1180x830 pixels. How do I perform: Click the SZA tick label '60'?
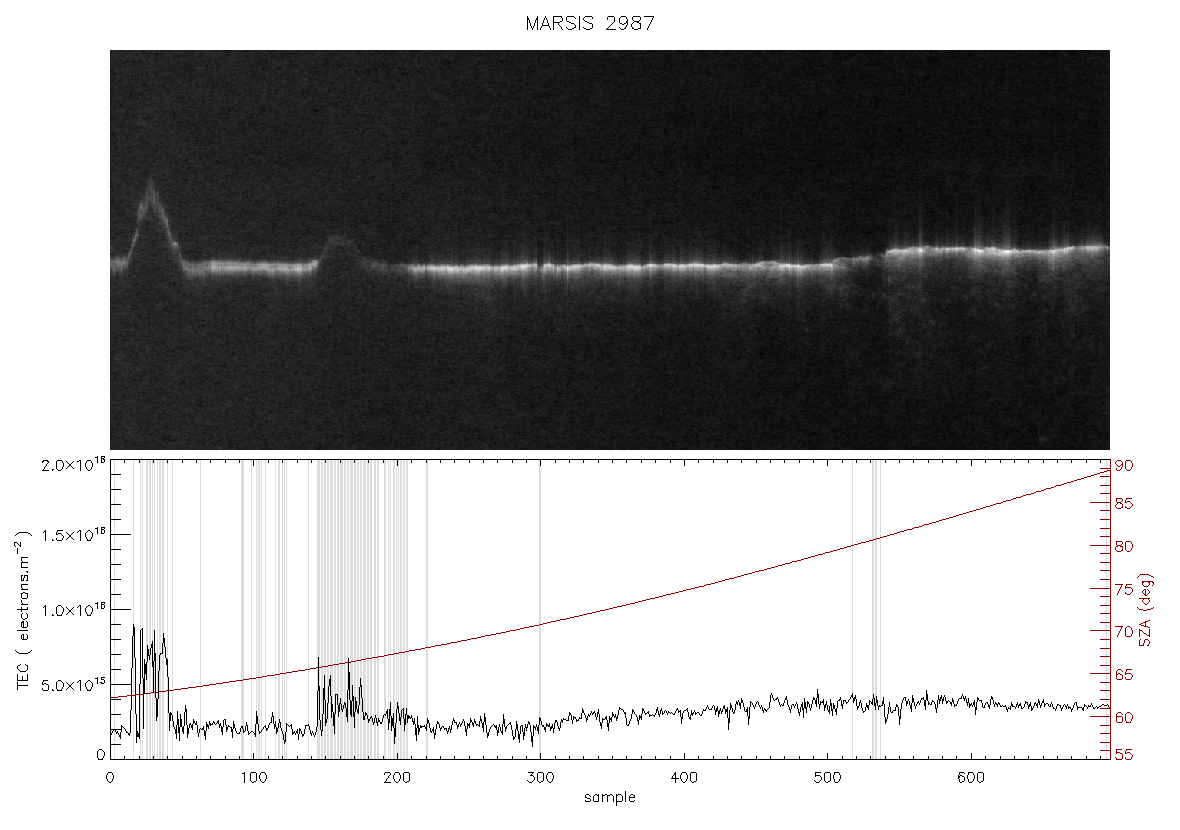pos(1124,718)
